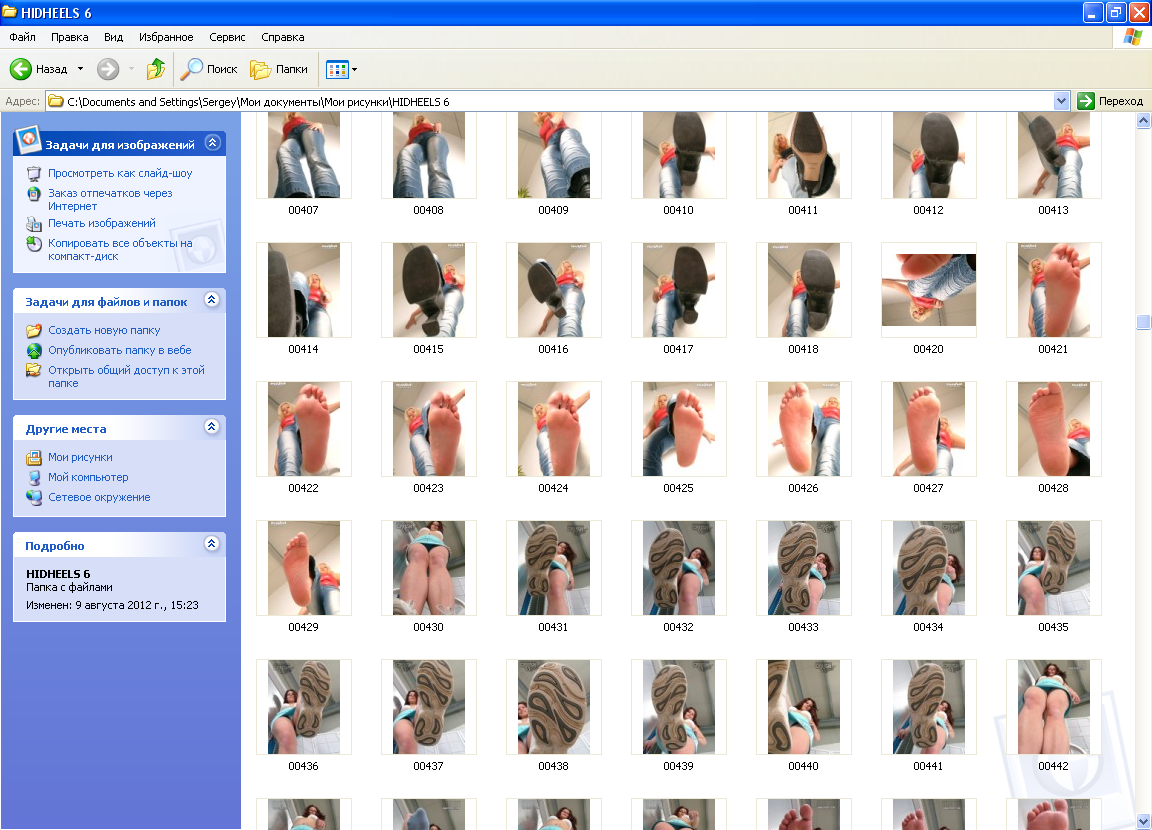The image size is (1152, 830).
Task: Click the Мой компьютер icon
Action: click(34, 477)
